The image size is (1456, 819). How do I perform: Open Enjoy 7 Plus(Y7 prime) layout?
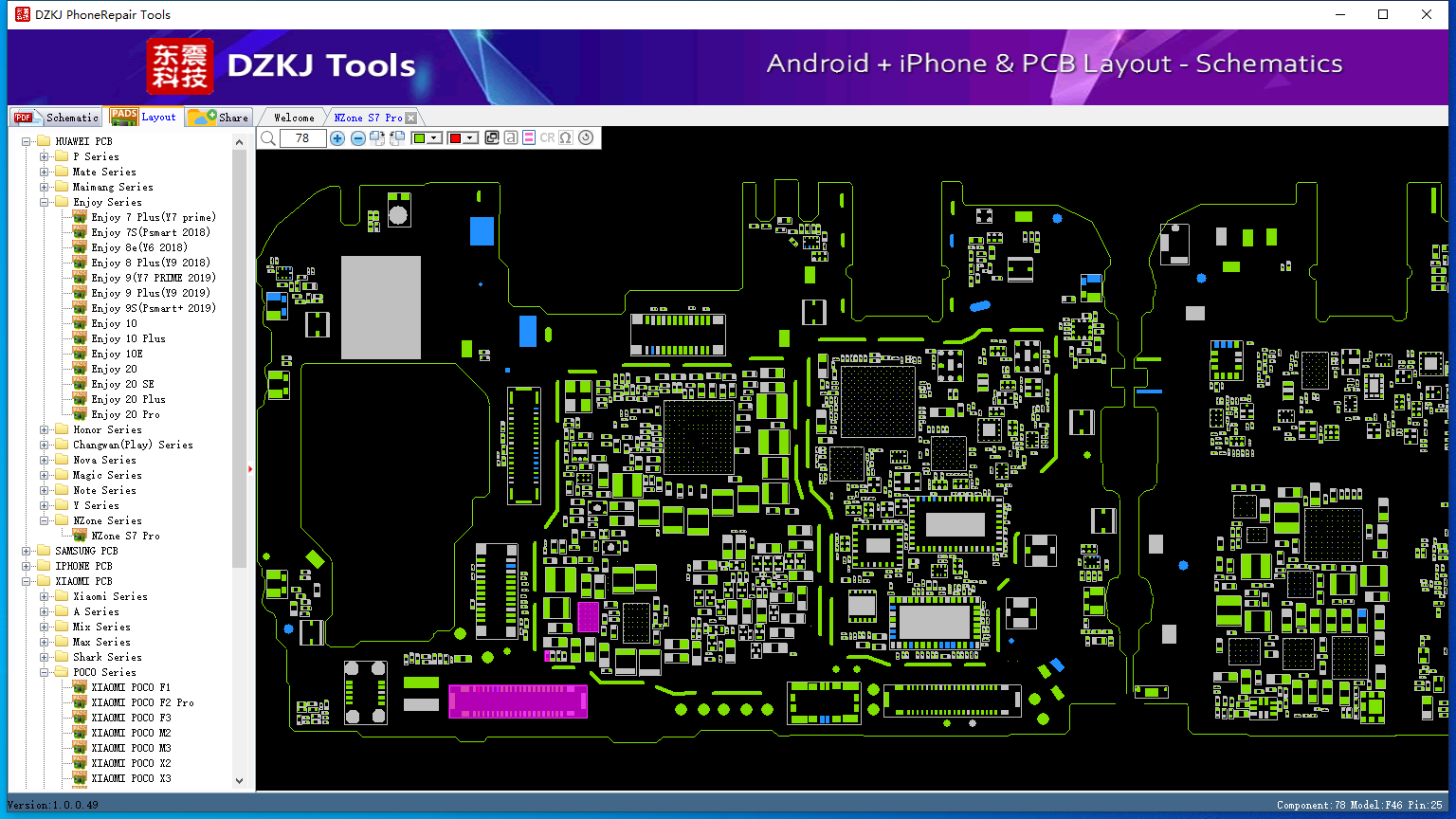tap(154, 217)
